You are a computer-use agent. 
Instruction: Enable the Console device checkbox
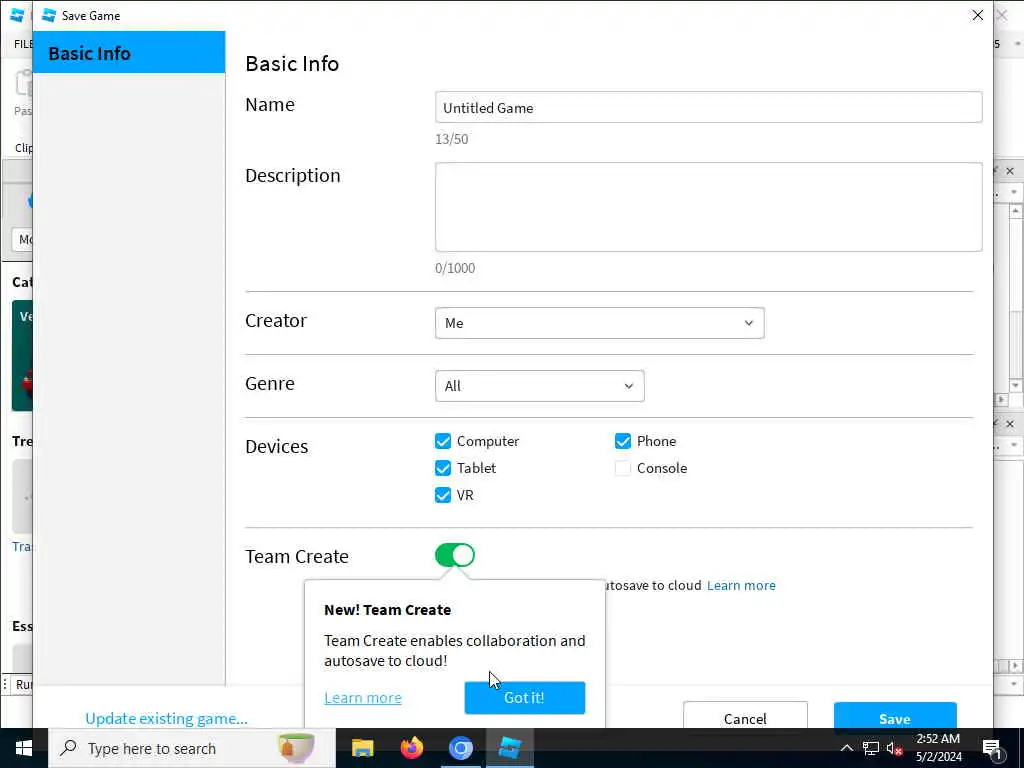click(x=623, y=468)
